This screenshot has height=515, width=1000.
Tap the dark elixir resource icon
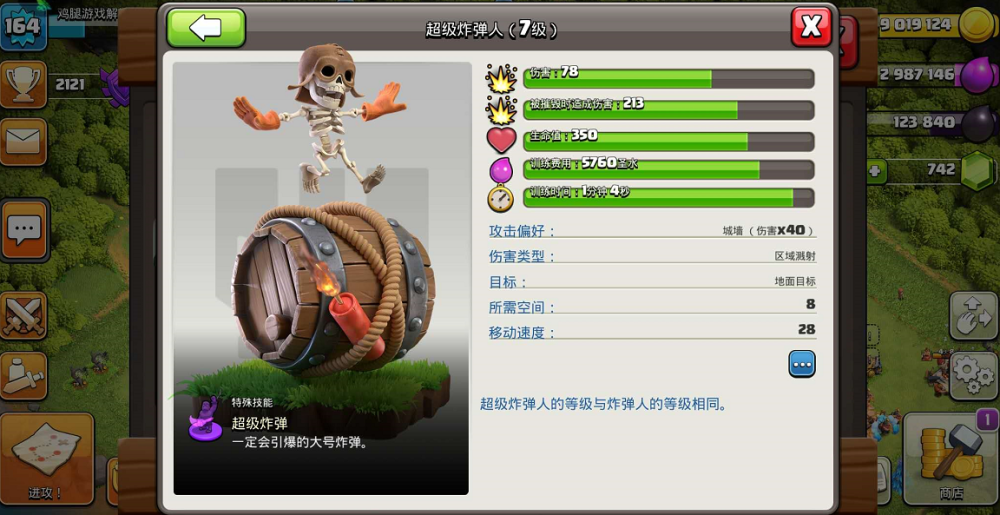[978, 122]
